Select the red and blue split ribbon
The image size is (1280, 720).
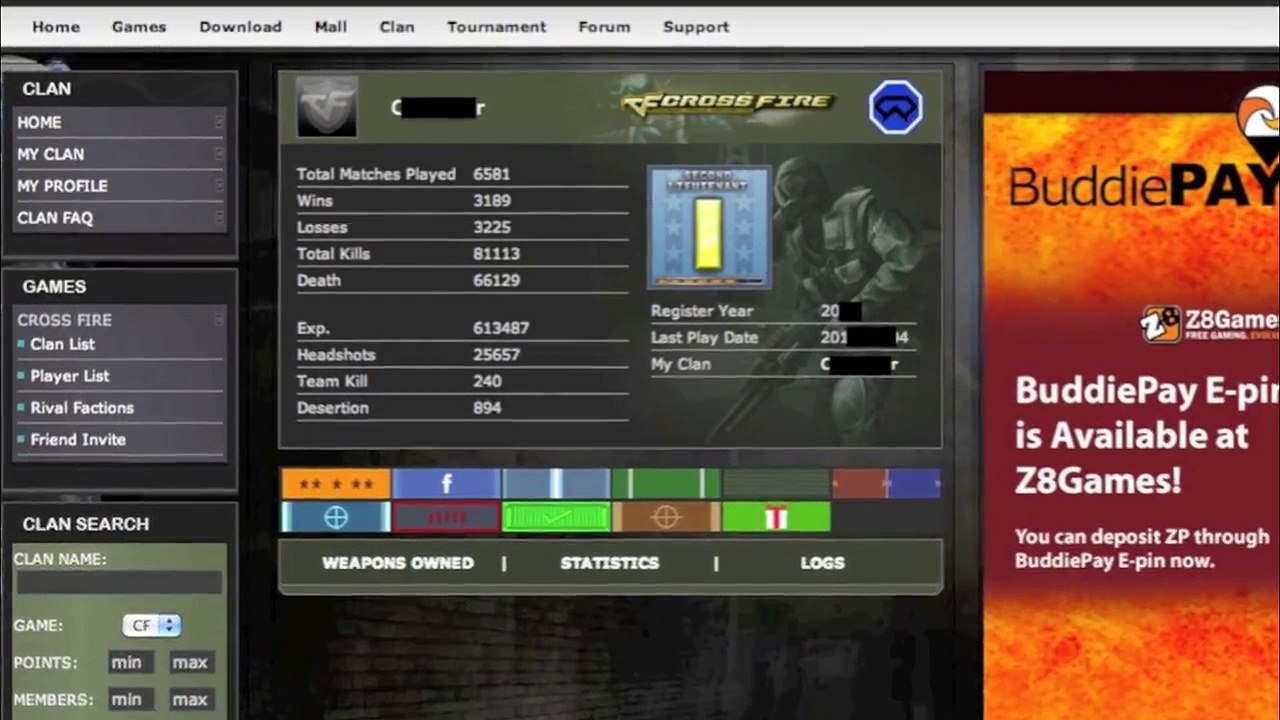[x=886, y=484]
